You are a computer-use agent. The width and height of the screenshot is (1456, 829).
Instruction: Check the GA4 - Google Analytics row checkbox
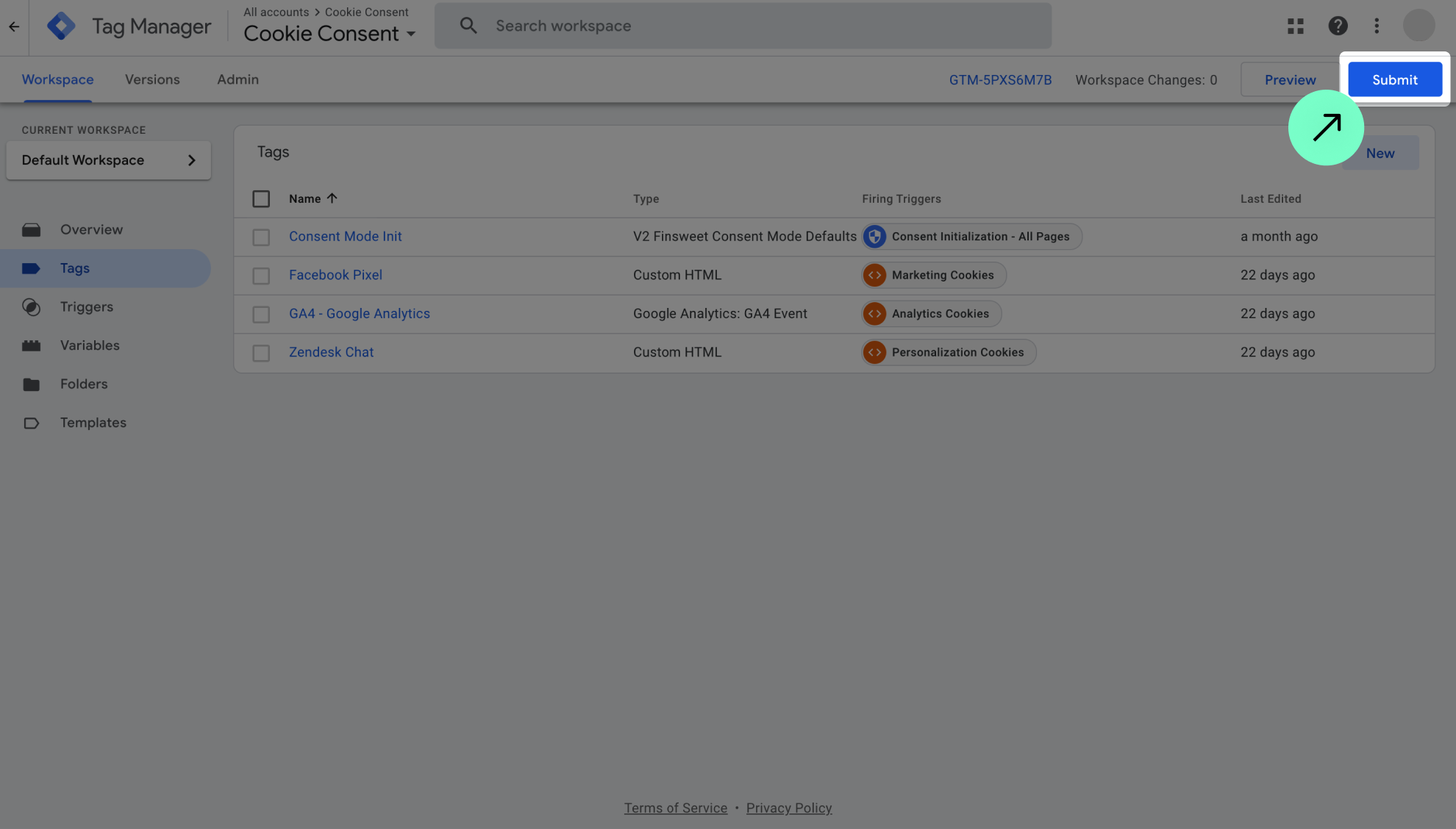[x=261, y=315]
